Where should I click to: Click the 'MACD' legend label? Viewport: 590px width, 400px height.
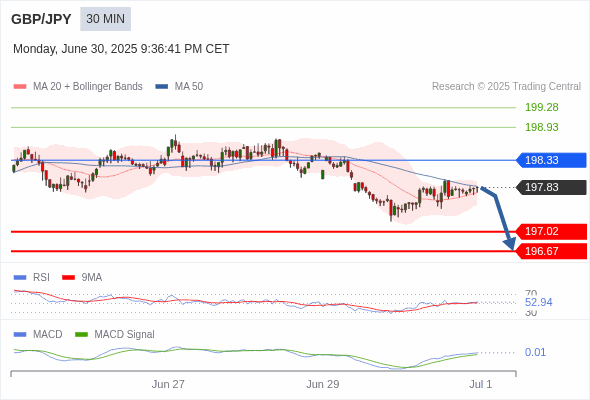[47, 335]
